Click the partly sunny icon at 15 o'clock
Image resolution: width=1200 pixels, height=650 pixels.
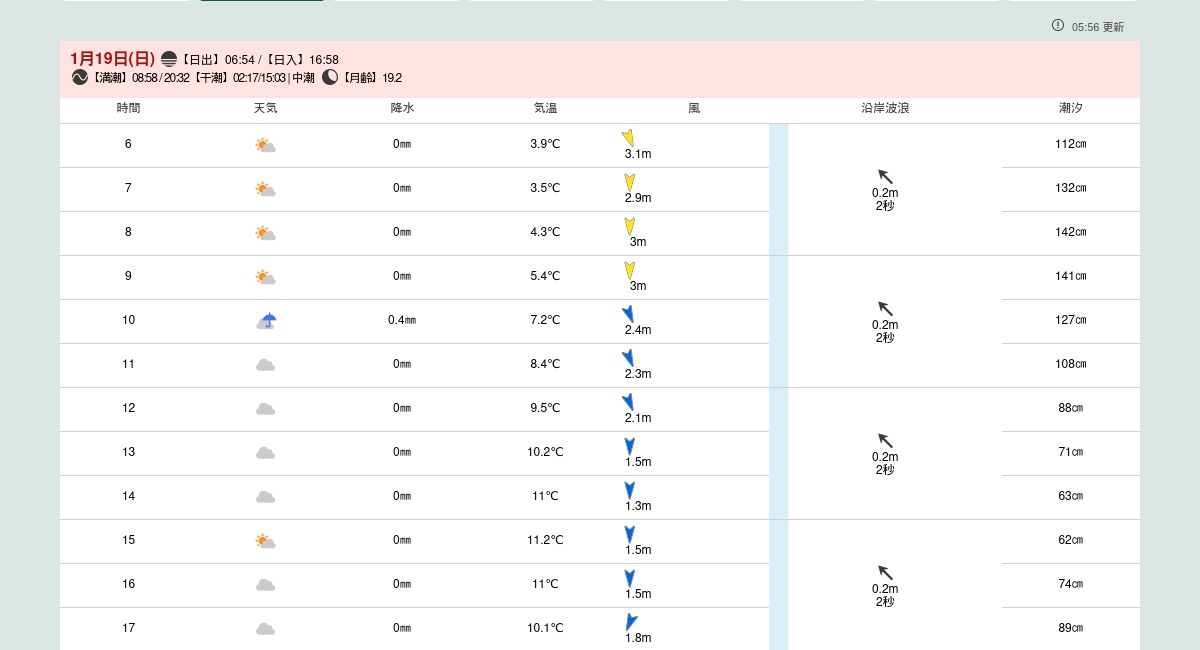tap(265, 541)
